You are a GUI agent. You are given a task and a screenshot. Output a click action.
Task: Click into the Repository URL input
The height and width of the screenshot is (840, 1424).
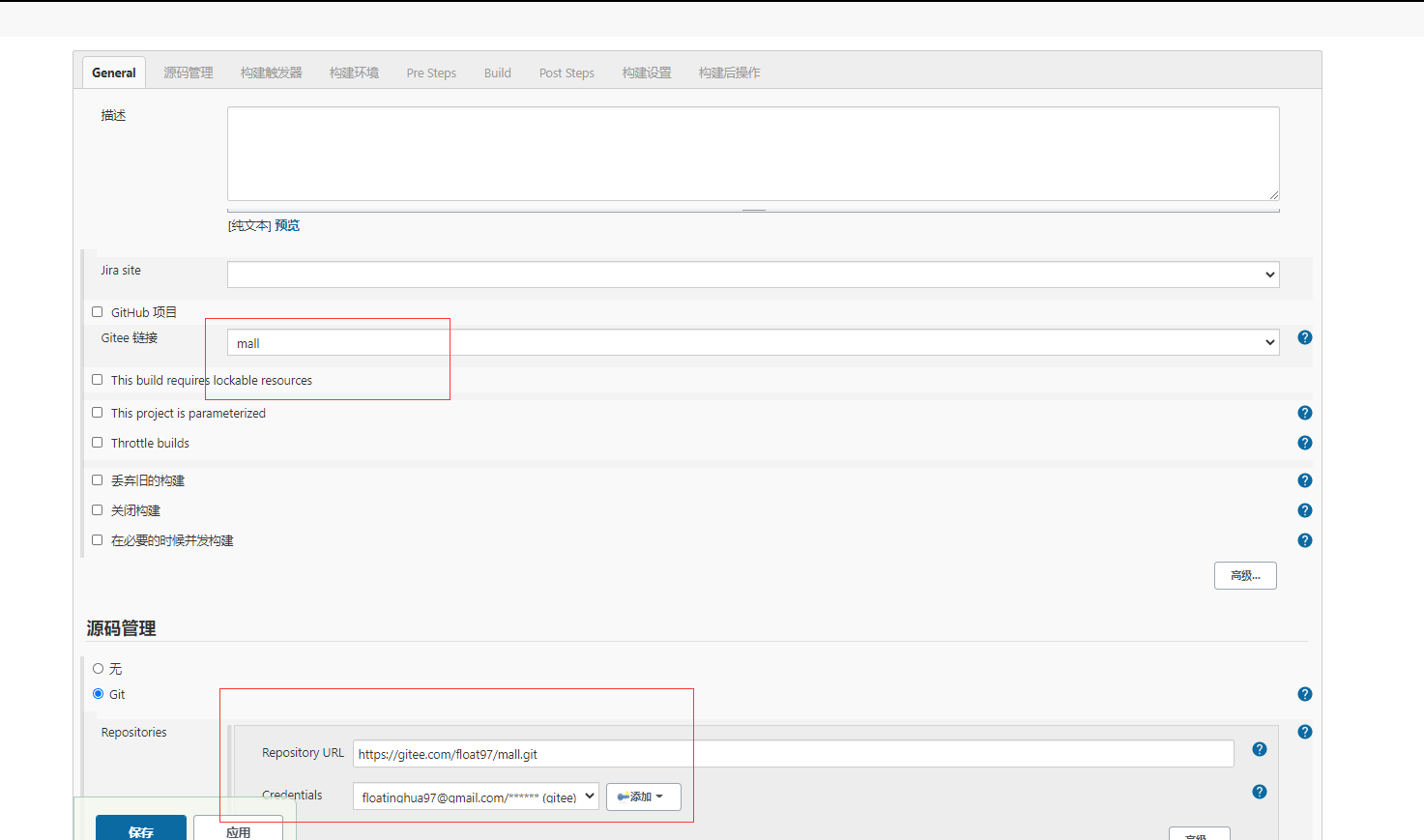(x=793, y=754)
